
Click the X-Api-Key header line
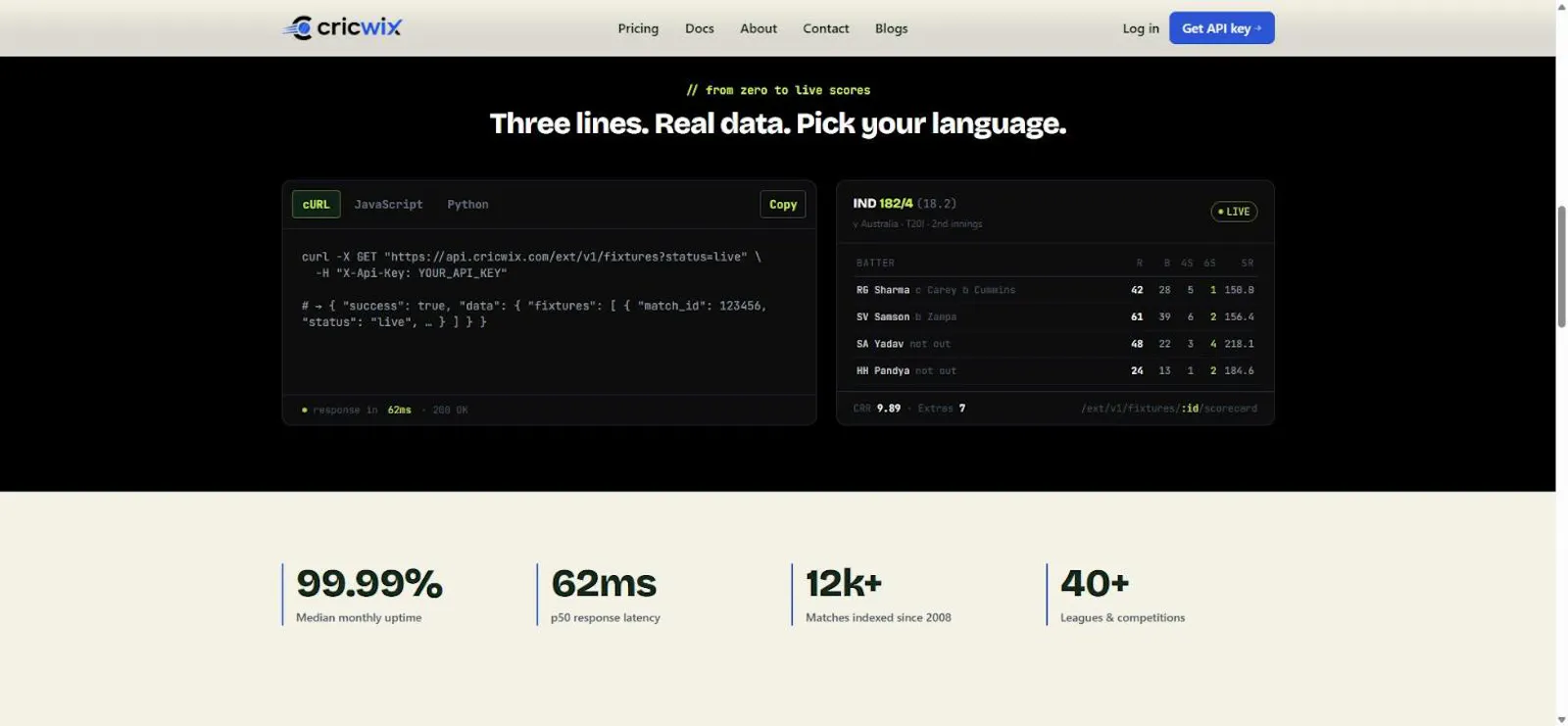pyautogui.click(x=412, y=273)
